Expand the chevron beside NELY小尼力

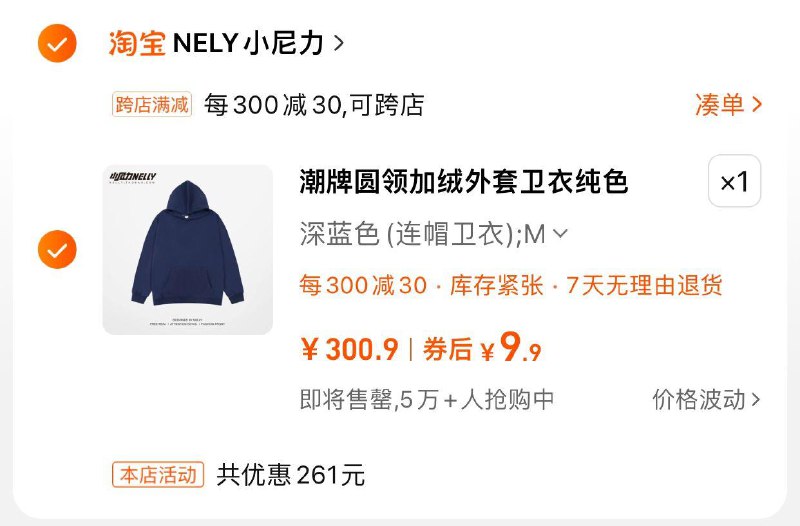pyautogui.click(x=339, y=43)
